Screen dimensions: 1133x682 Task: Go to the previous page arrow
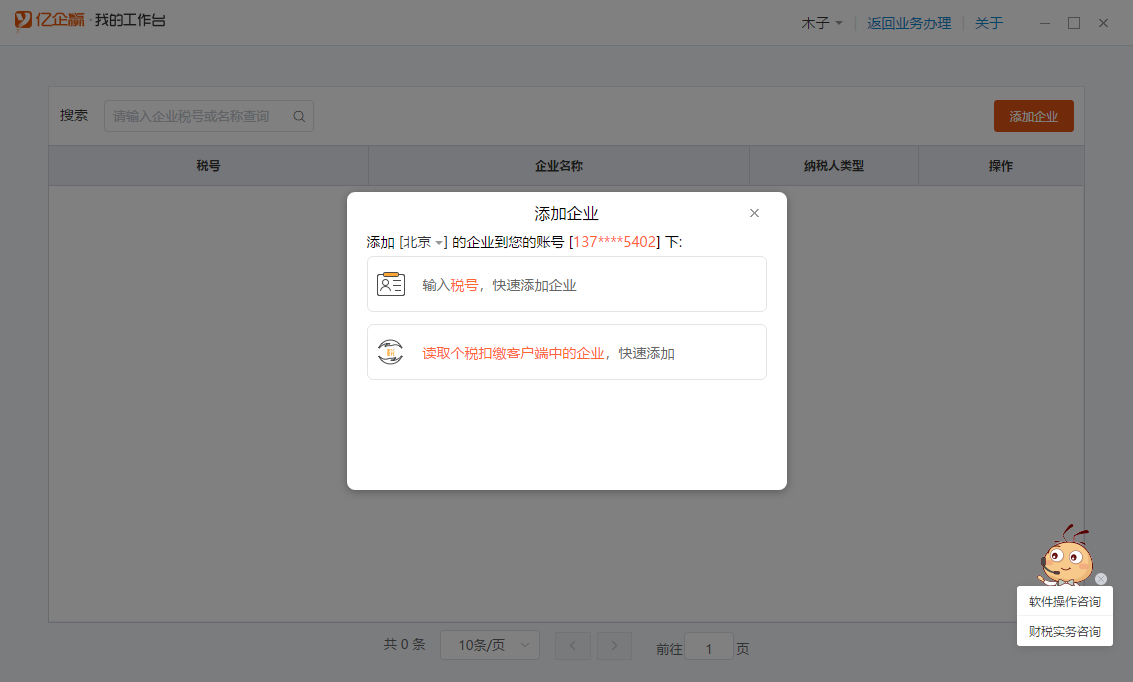click(572, 646)
